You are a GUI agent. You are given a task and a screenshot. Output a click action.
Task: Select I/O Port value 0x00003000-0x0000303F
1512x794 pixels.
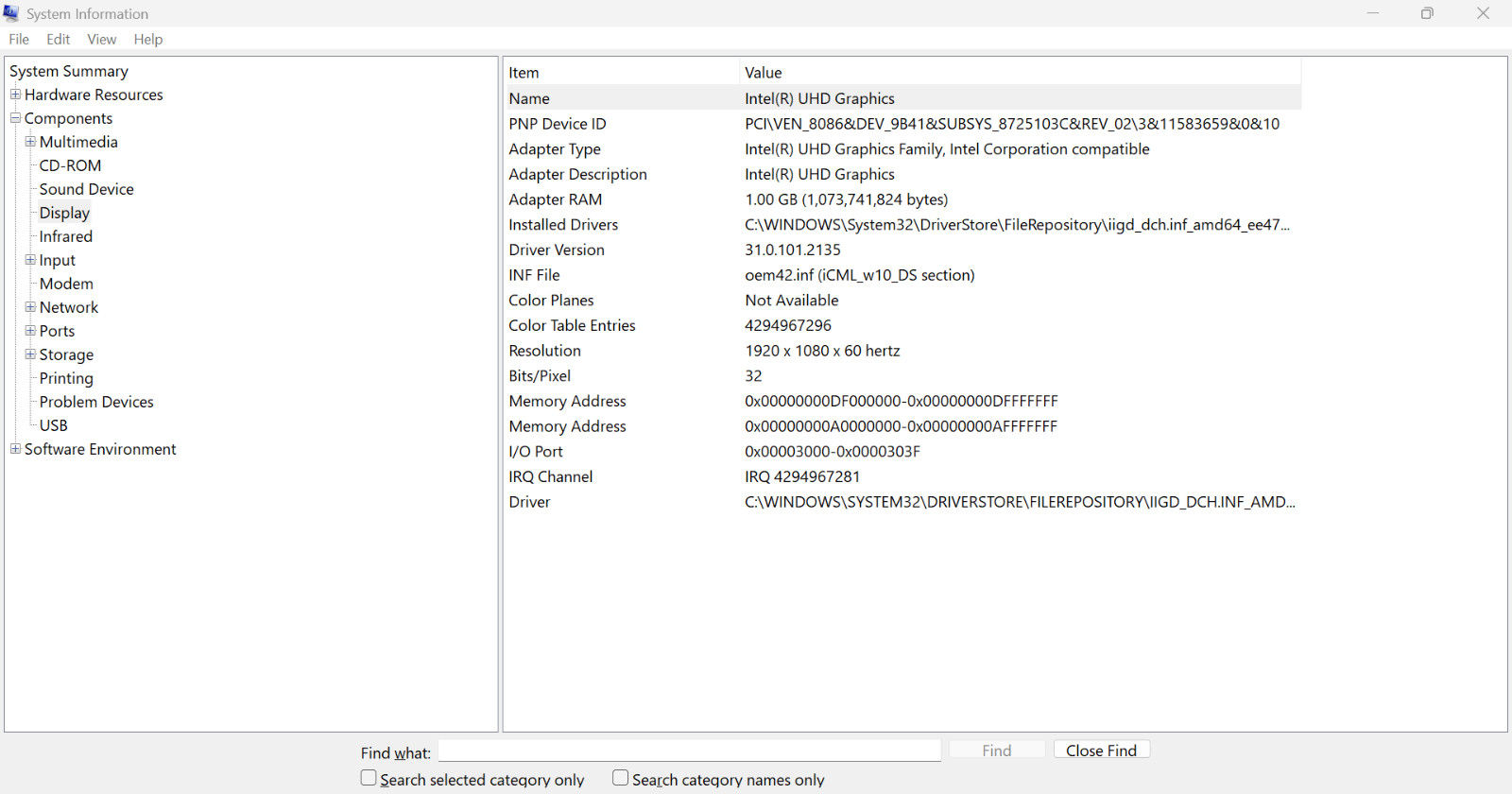tap(833, 452)
